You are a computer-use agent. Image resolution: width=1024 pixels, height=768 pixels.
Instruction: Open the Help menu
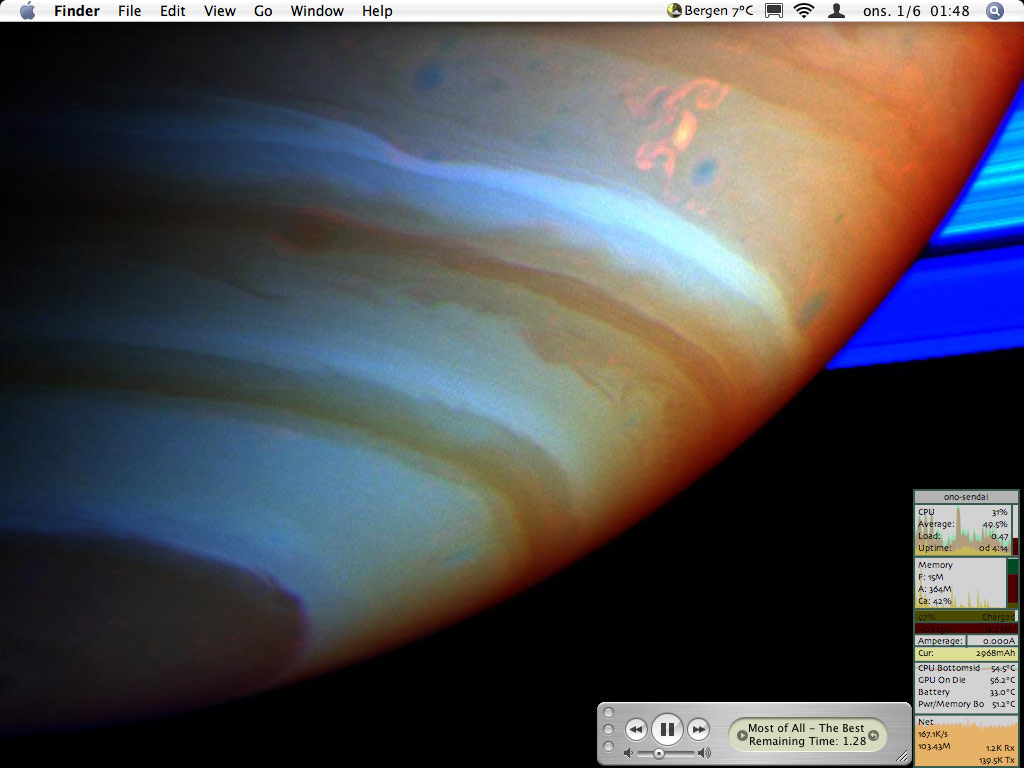tap(377, 11)
